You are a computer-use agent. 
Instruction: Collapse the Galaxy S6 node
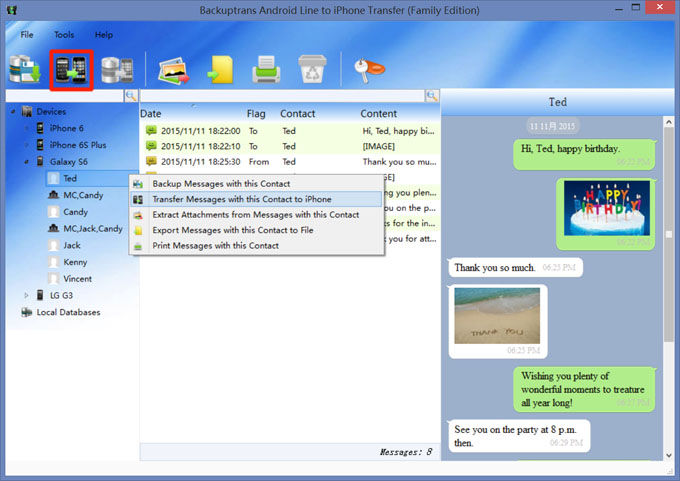(x=26, y=162)
